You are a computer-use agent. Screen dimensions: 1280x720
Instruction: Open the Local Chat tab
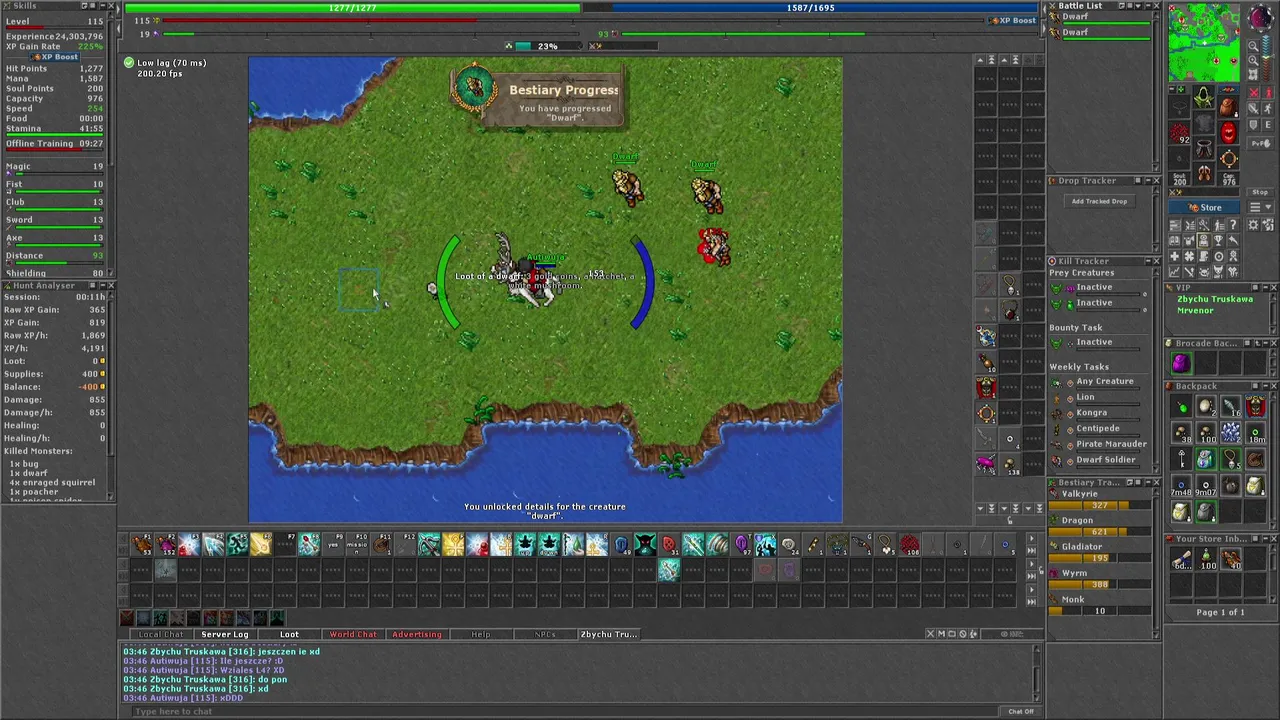[161, 634]
